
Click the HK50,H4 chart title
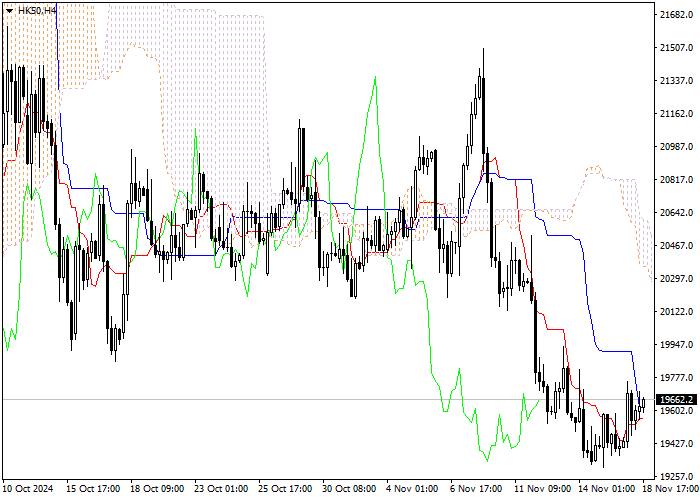click(37, 10)
